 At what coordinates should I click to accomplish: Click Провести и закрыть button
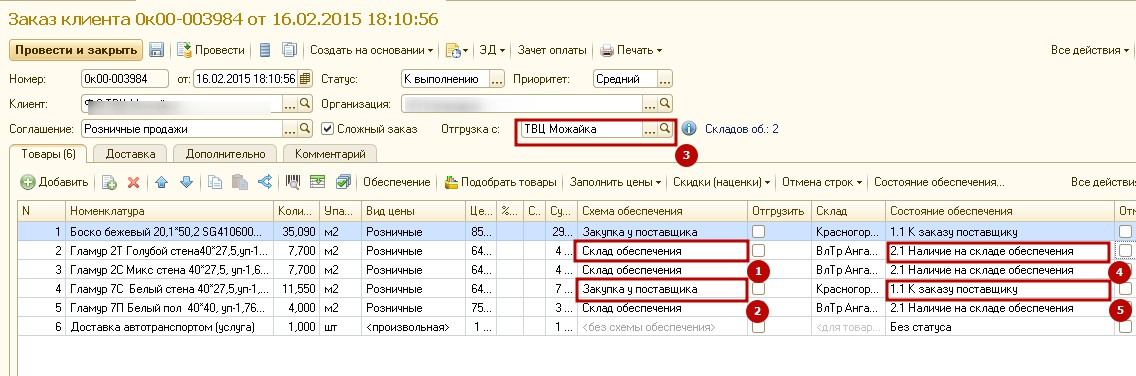(x=75, y=50)
